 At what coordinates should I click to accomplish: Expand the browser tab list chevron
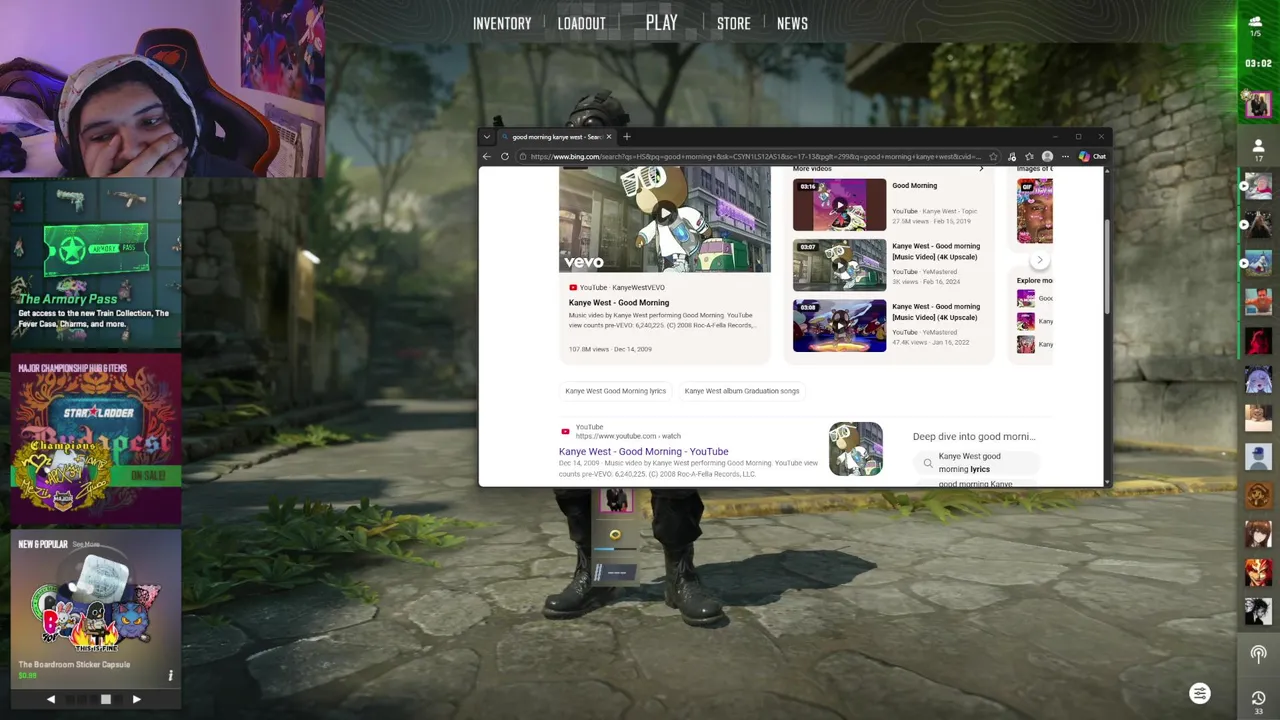(487, 137)
